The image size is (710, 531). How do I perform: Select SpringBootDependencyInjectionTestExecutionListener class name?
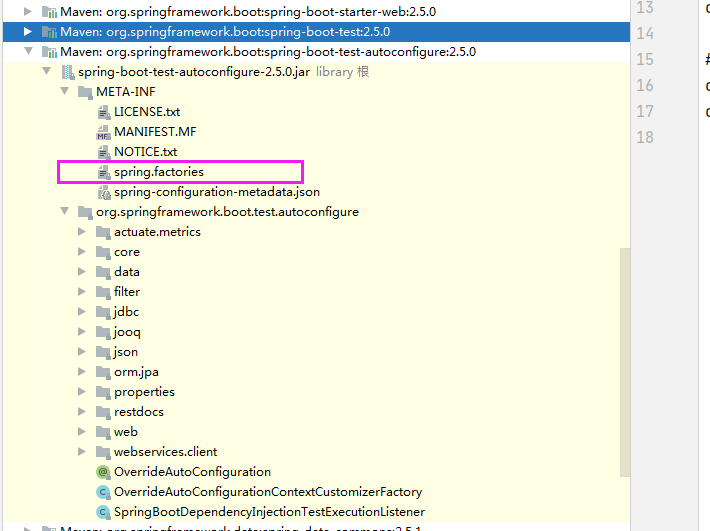coord(269,512)
